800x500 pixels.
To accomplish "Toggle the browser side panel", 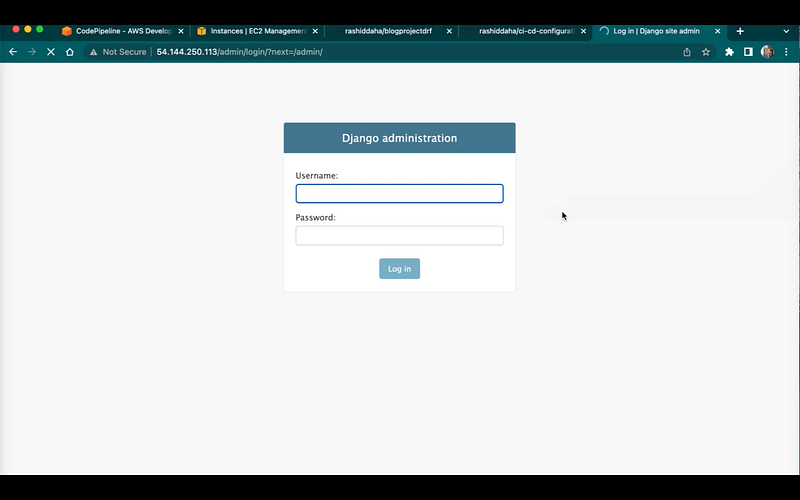I will pyautogui.click(x=748, y=52).
